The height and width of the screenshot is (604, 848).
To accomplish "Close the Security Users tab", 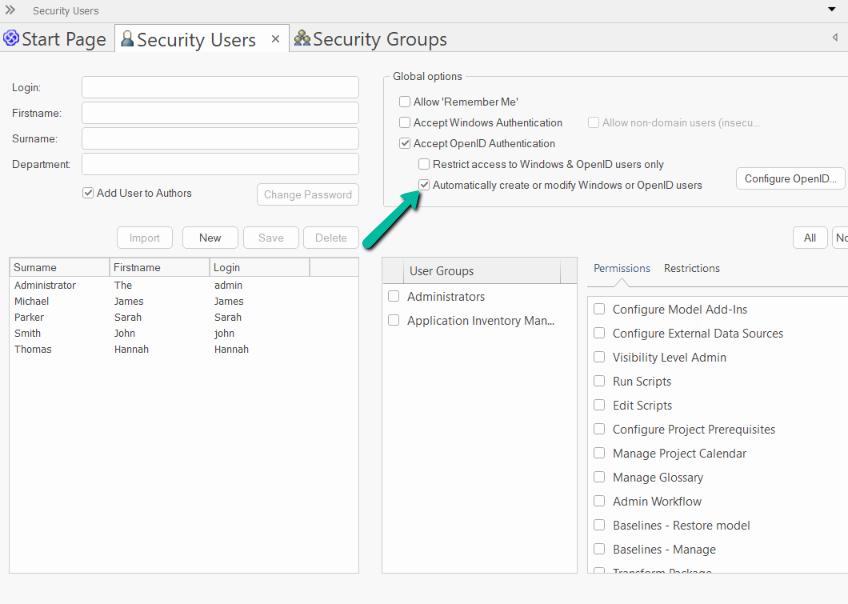I will point(275,39).
